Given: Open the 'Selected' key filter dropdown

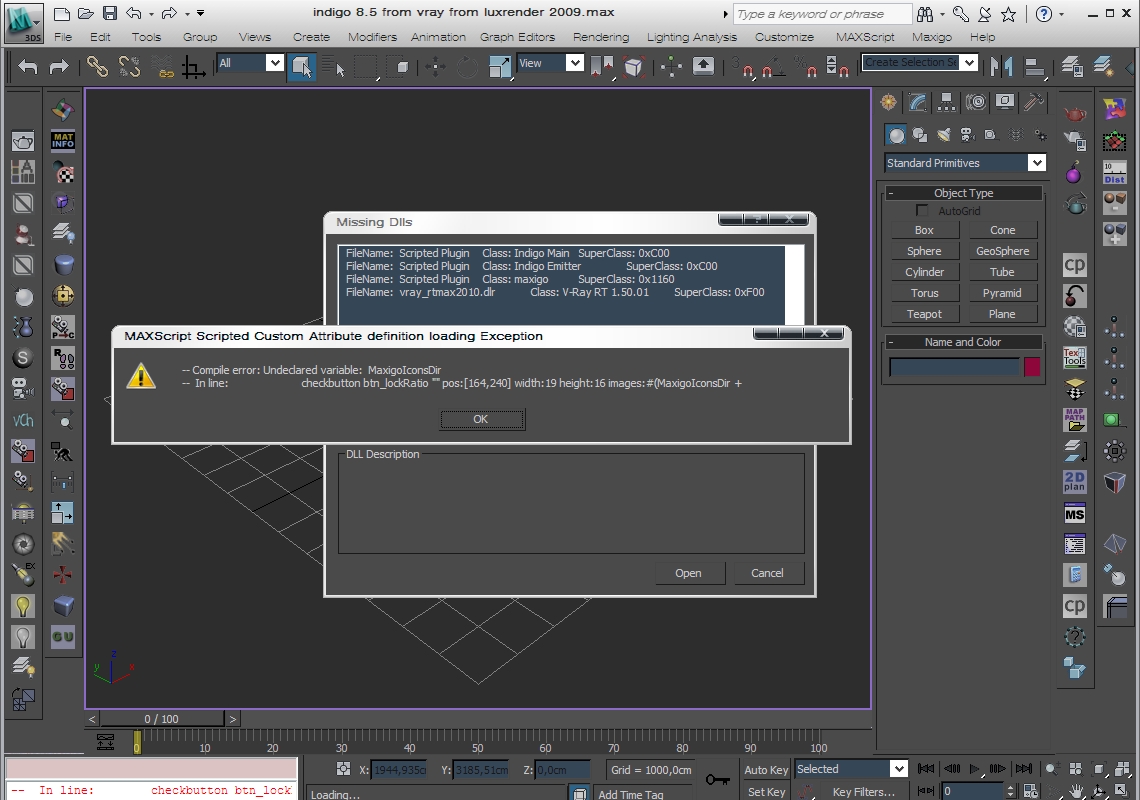Looking at the screenshot, I should (x=899, y=769).
